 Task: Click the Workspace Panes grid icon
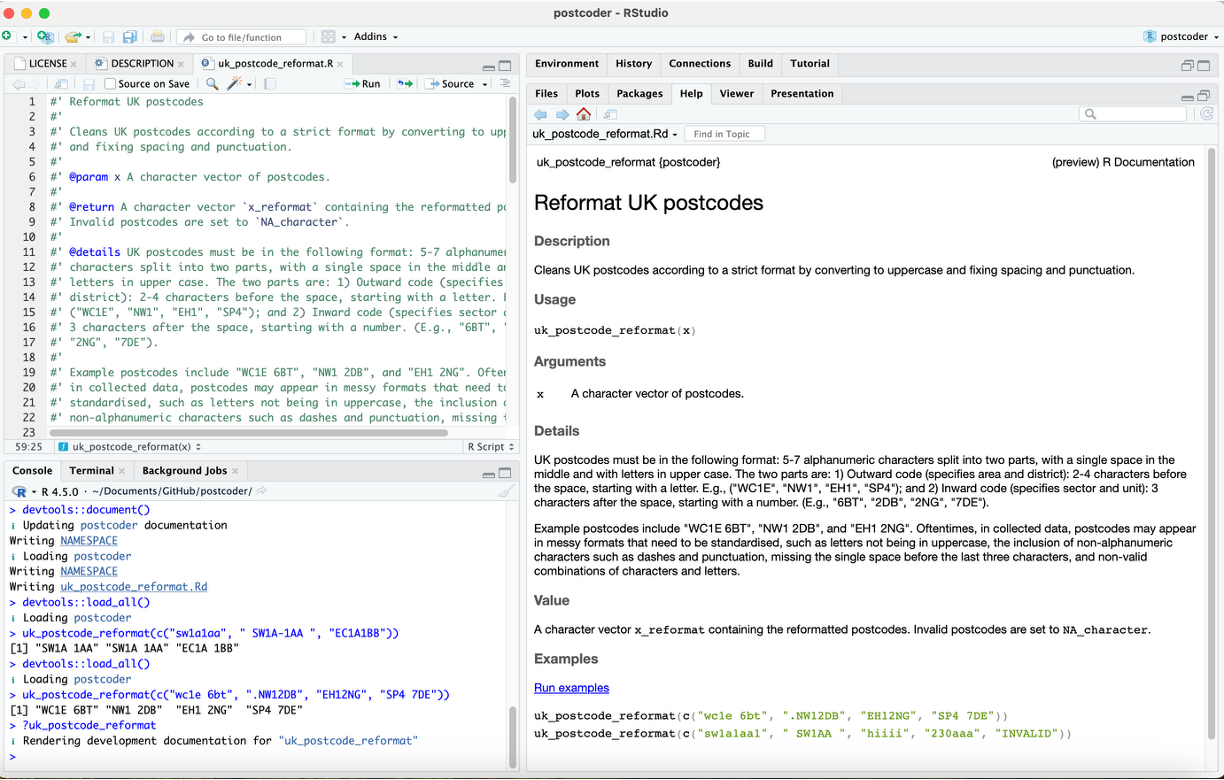coord(329,37)
